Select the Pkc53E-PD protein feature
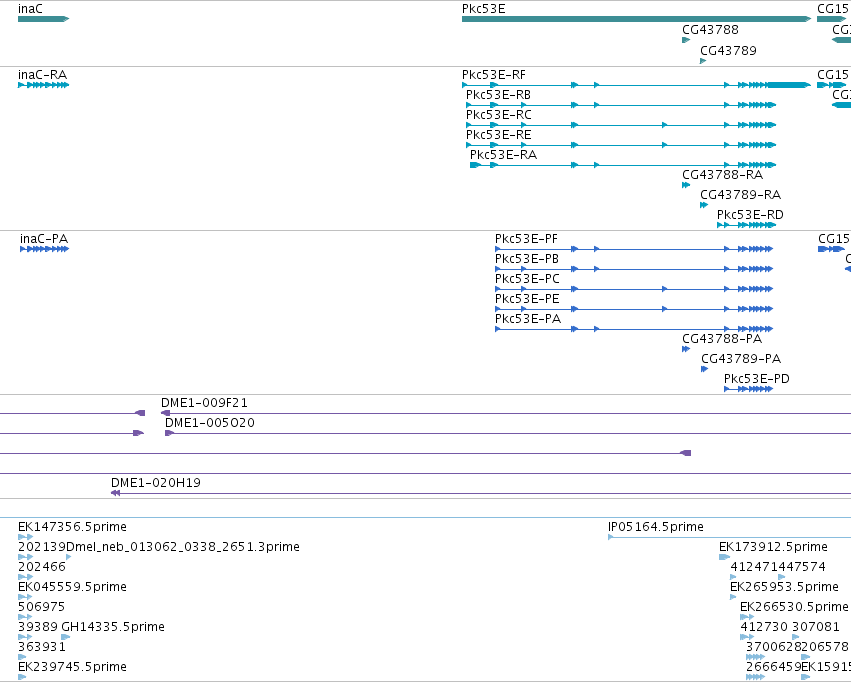Image resolution: width=851 pixels, height=682 pixels. tap(748, 388)
